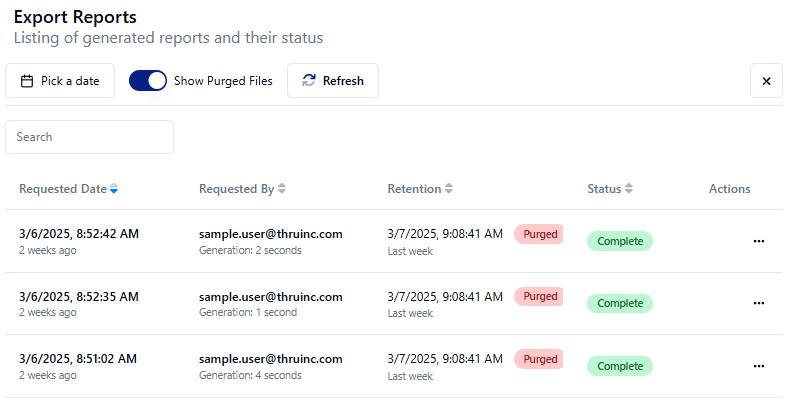797x398 pixels.
Task: Sort by the Requested By arrow icon
Action: [282, 189]
